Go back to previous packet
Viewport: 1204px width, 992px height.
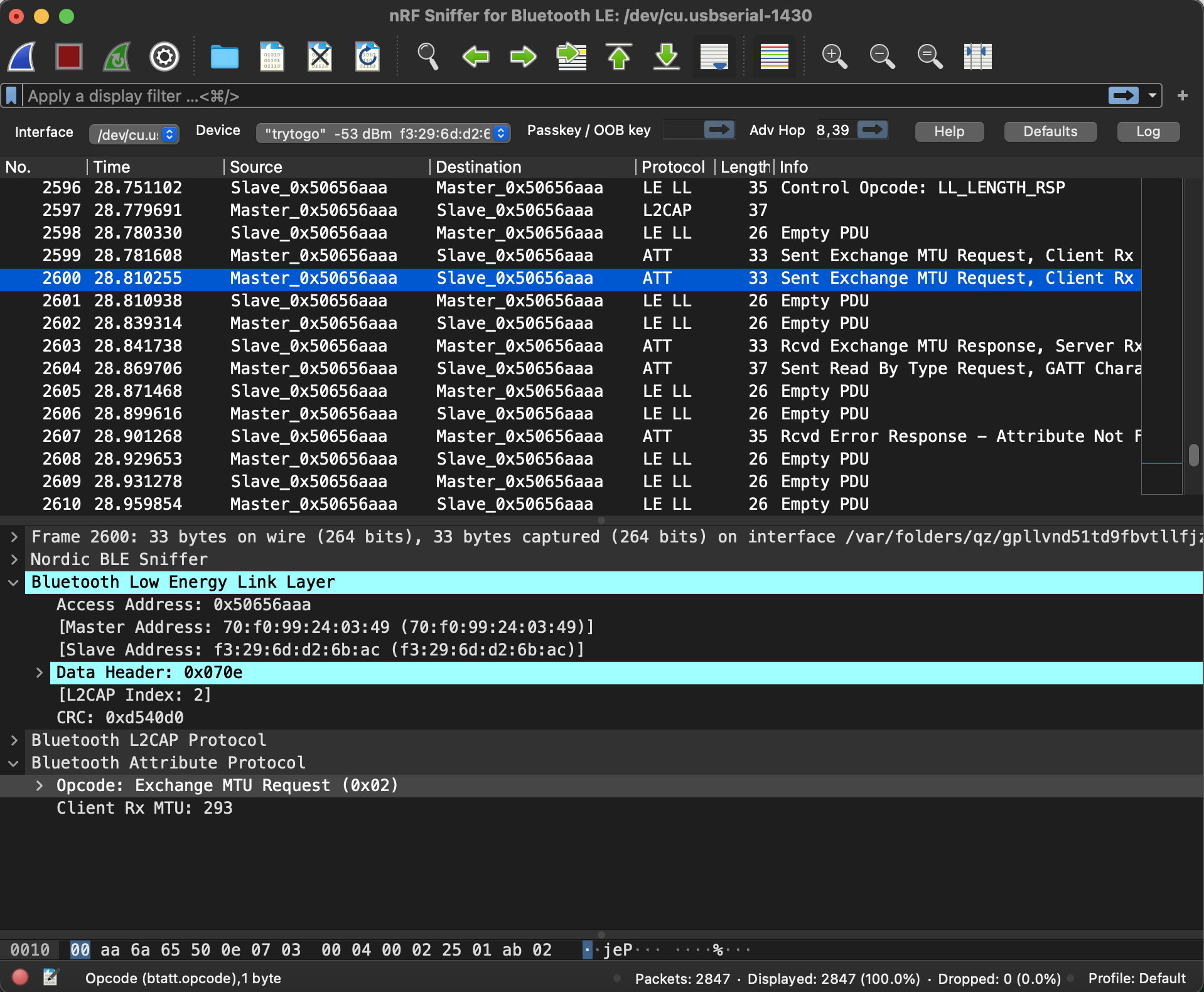475,57
